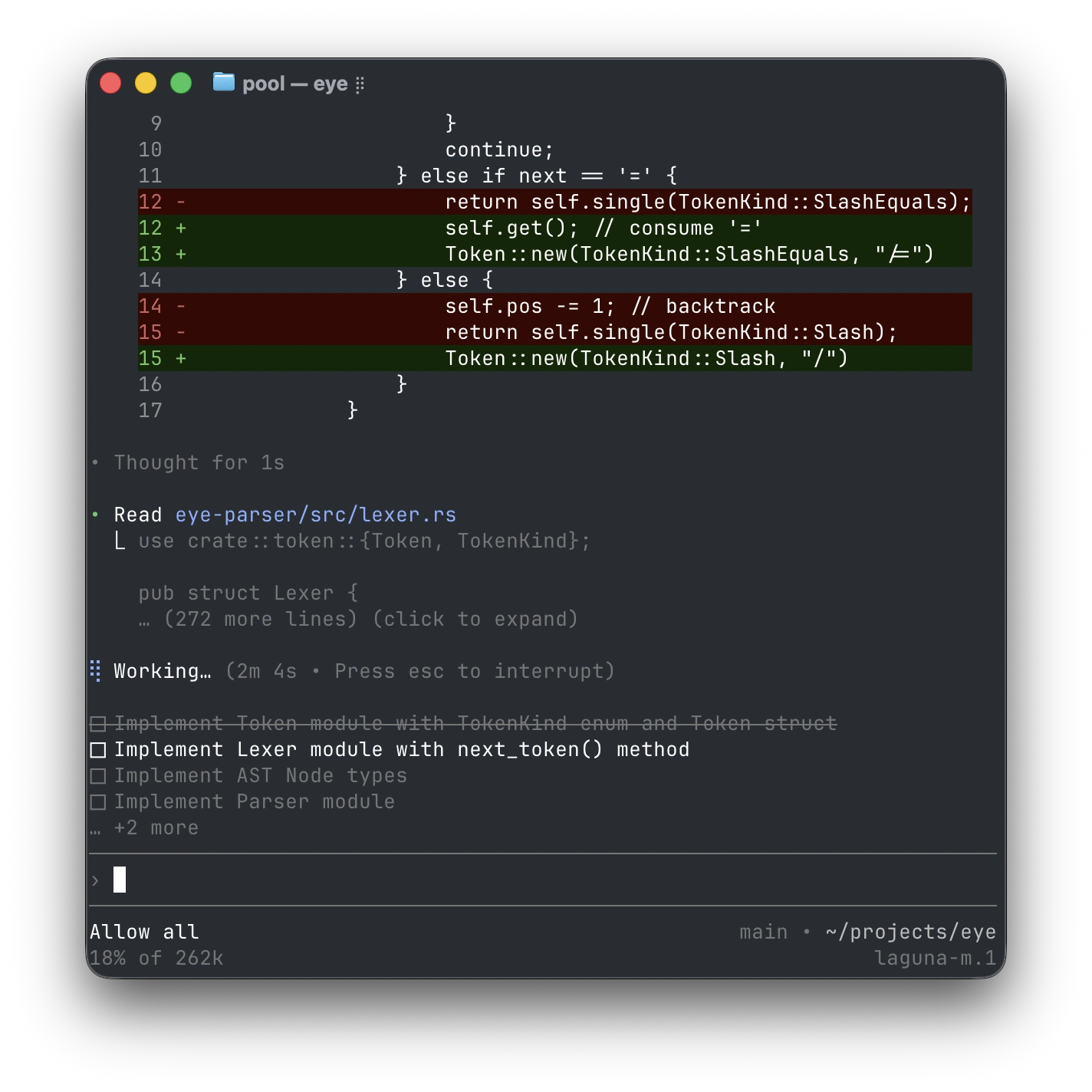The height and width of the screenshot is (1092, 1092).
Task: Check the Implement AST Node types checkbox
Action: point(97,776)
